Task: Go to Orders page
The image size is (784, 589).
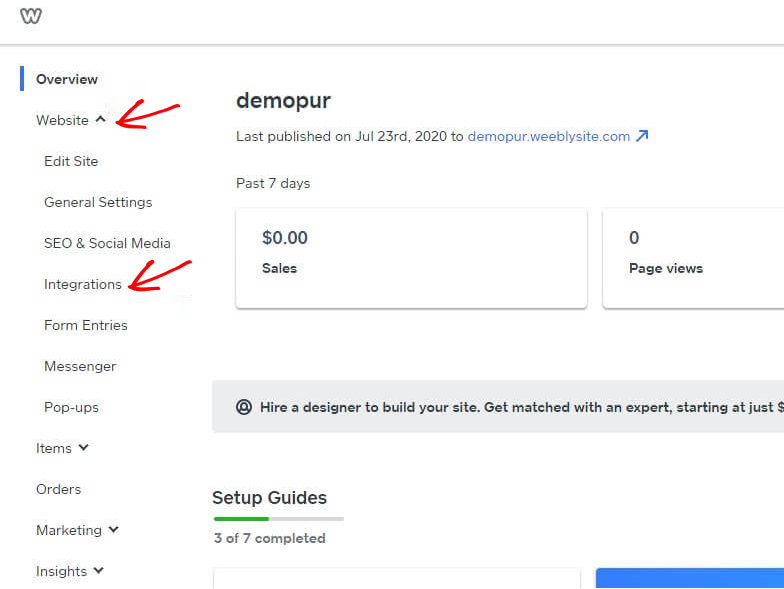Action: coord(58,489)
